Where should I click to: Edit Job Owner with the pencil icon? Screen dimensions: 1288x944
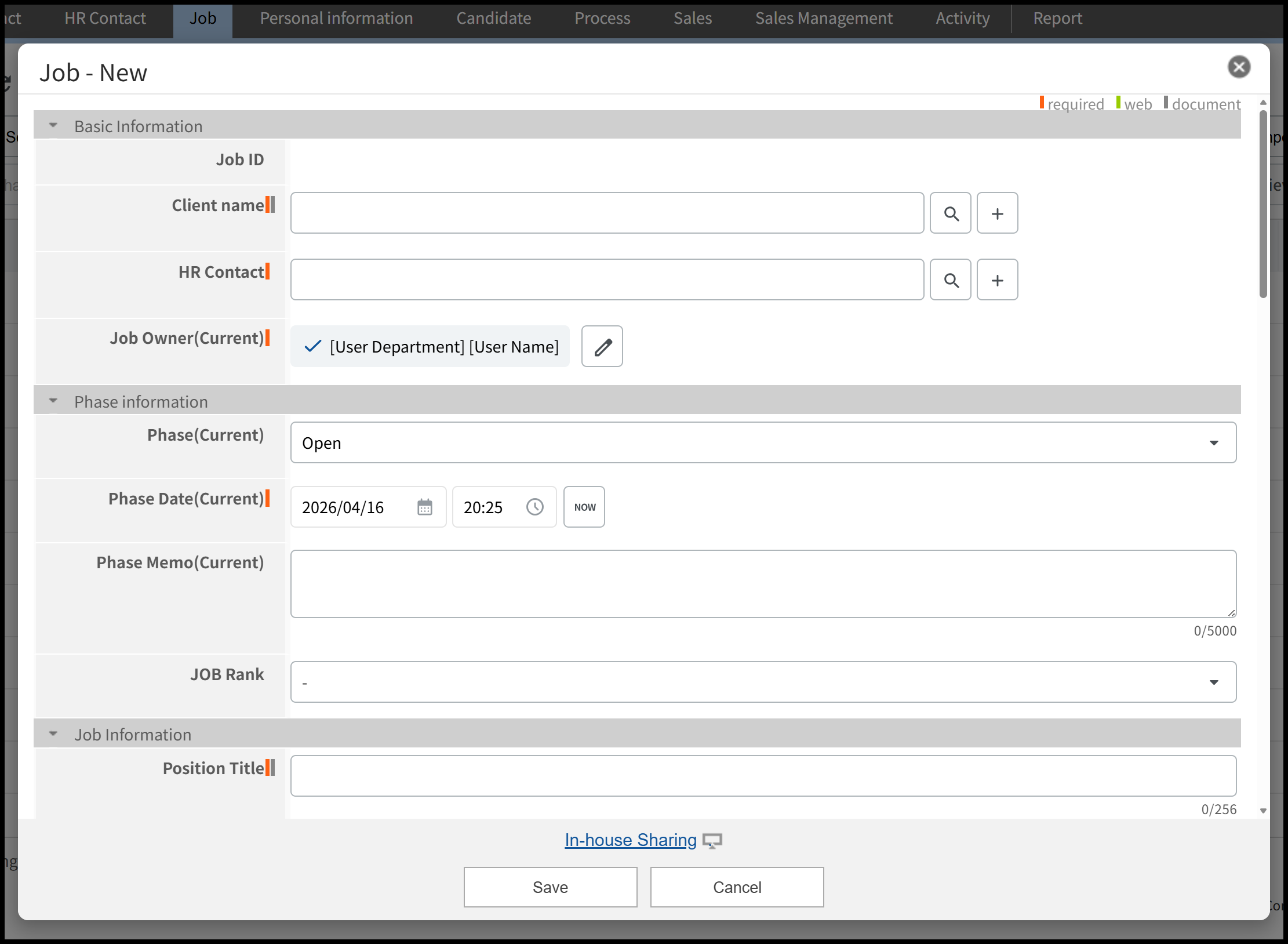pyautogui.click(x=602, y=347)
